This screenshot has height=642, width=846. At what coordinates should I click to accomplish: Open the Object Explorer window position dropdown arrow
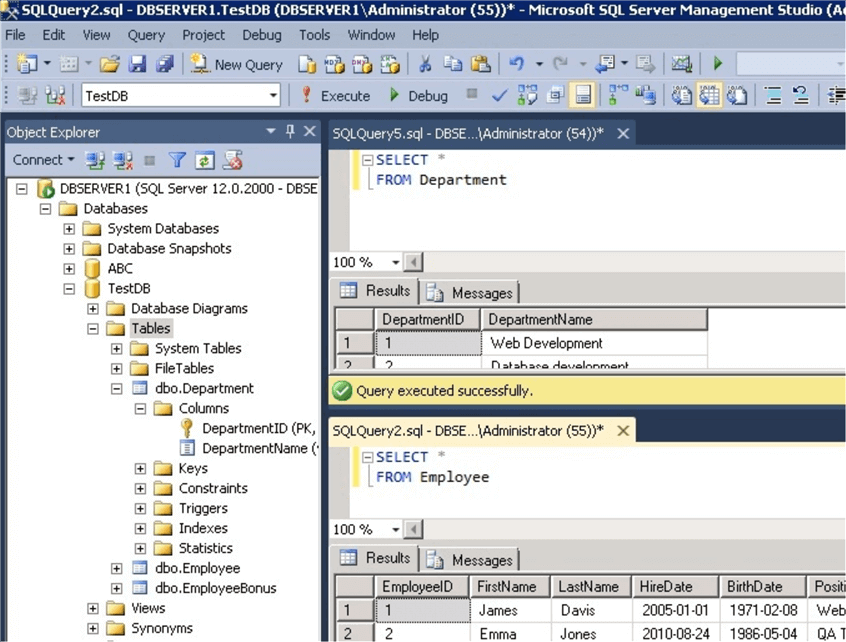(271, 131)
